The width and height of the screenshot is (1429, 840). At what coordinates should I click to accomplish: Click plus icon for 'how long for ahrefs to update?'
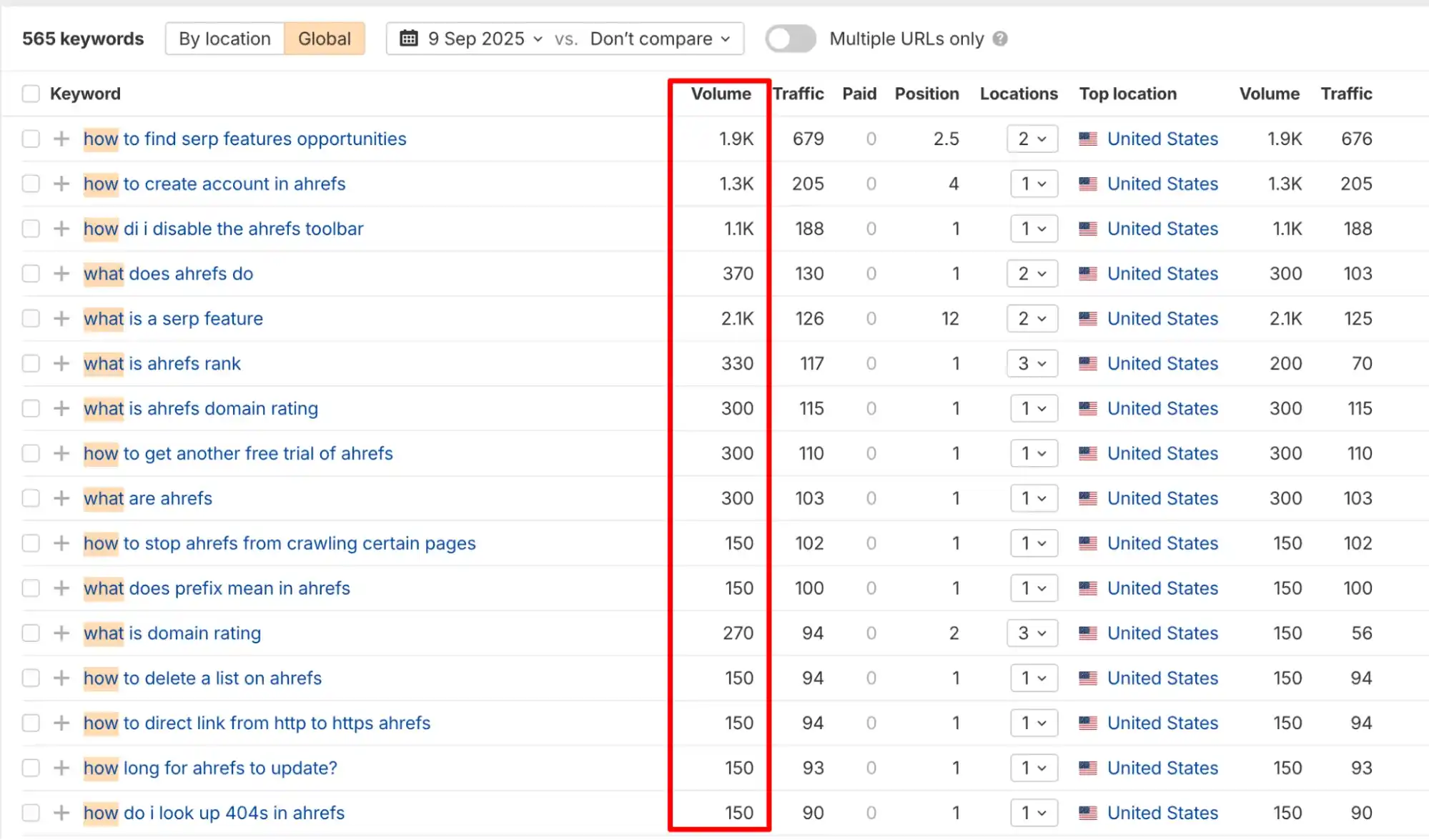[x=61, y=768]
